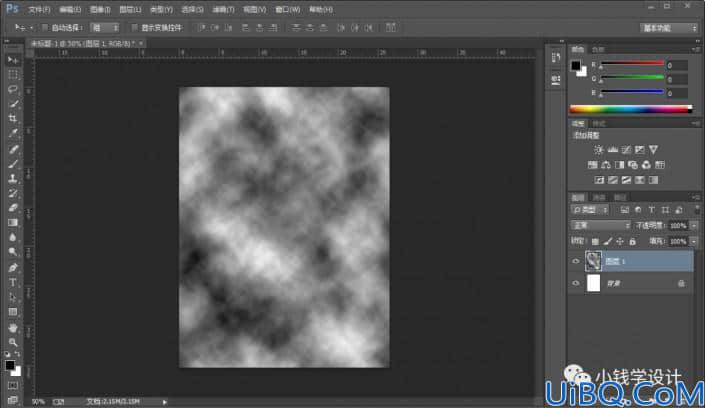Image resolution: width=705 pixels, height=408 pixels.
Task: Select the Eraser tool
Action: (x=13, y=208)
